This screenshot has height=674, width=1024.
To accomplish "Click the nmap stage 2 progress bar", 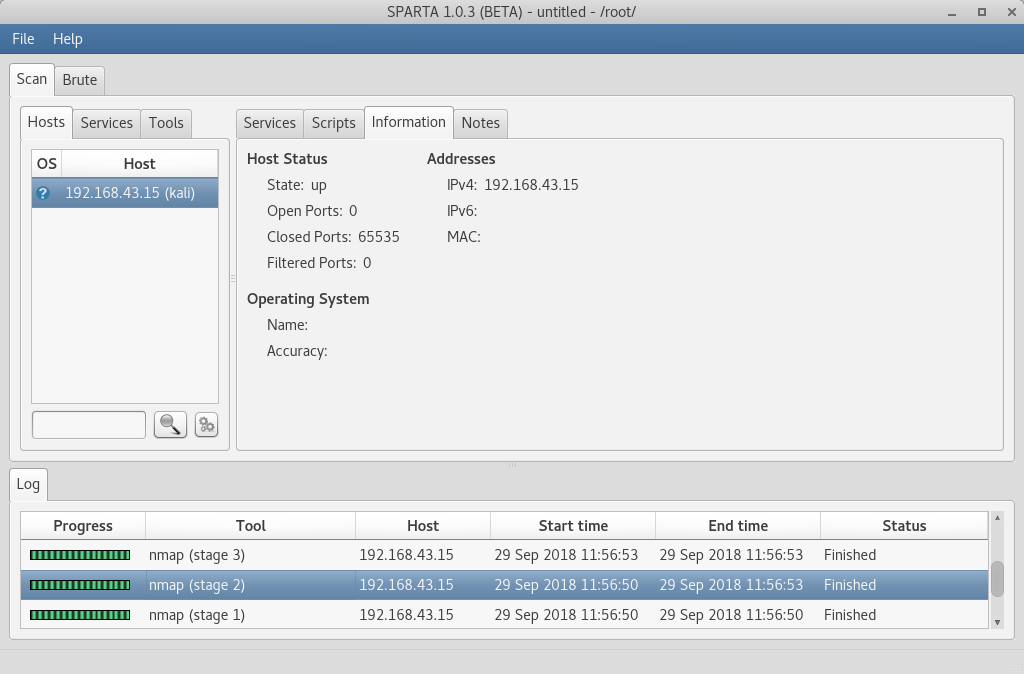I will pos(80,585).
